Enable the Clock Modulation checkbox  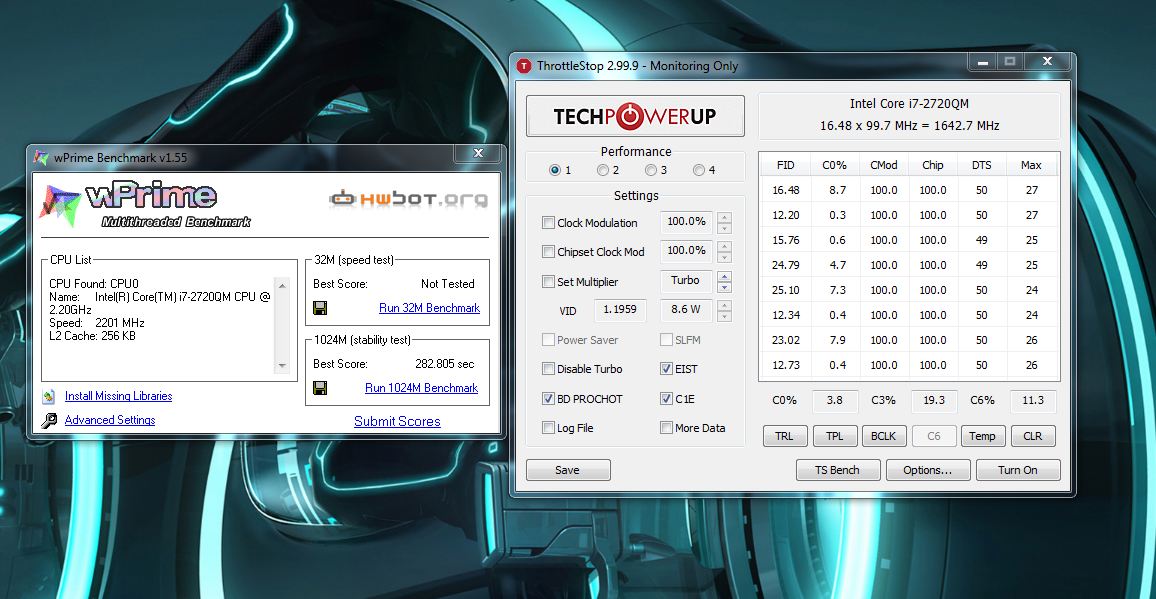(x=548, y=222)
